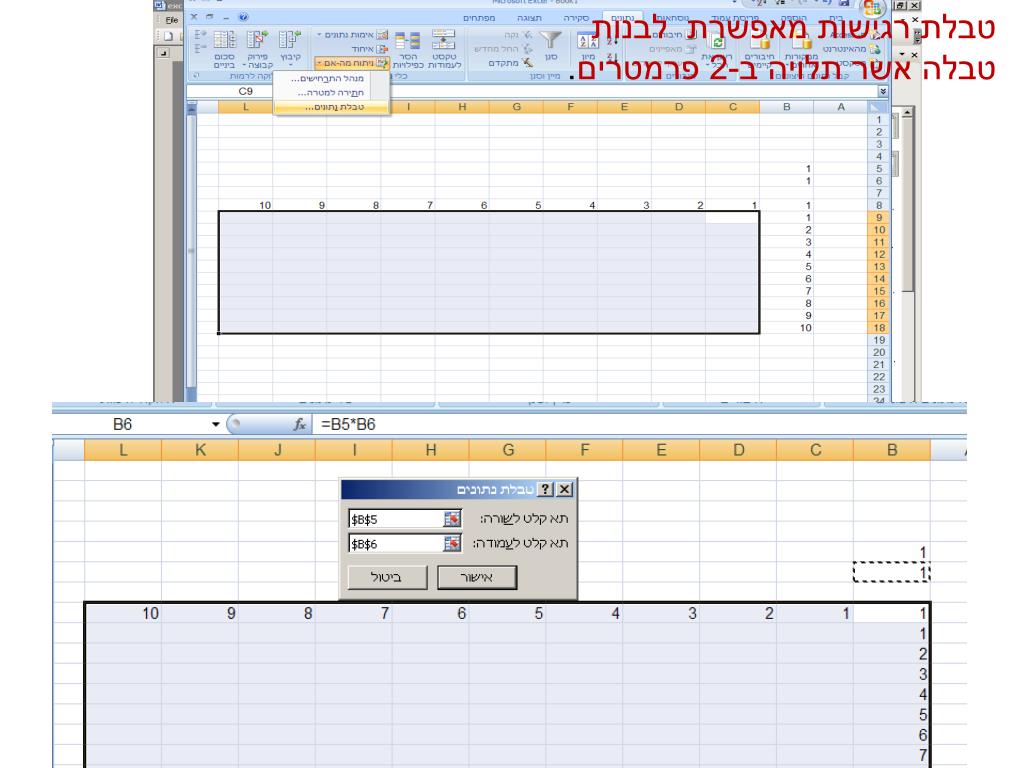The image size is (1024, 768).
Task: Click the fx Insert Function icon
Action: click(x=300, y=424)
